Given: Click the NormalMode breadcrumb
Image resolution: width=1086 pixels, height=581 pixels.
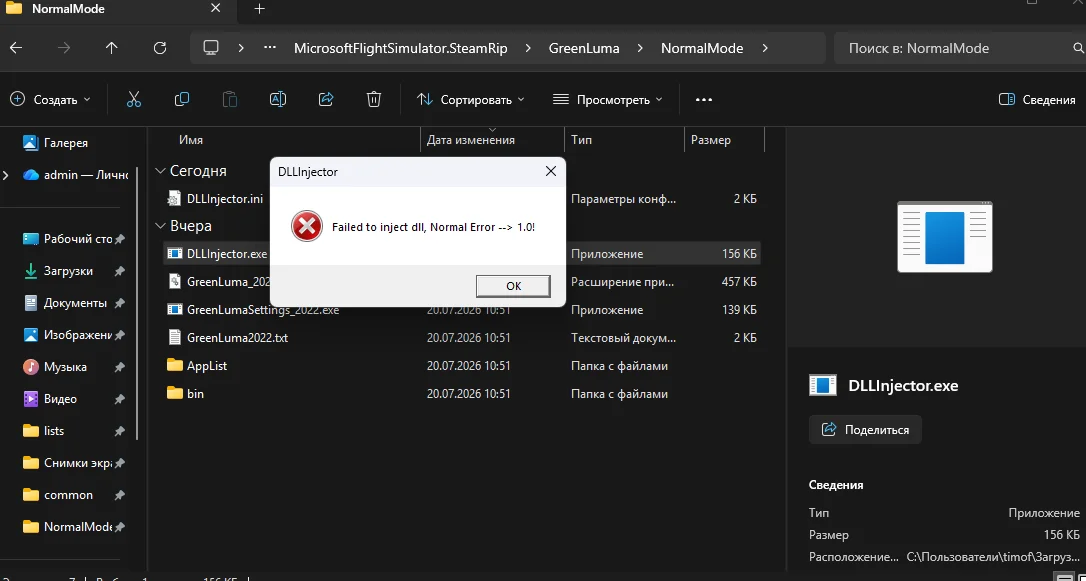Looking at the screenshot, I should coord(702,48).
